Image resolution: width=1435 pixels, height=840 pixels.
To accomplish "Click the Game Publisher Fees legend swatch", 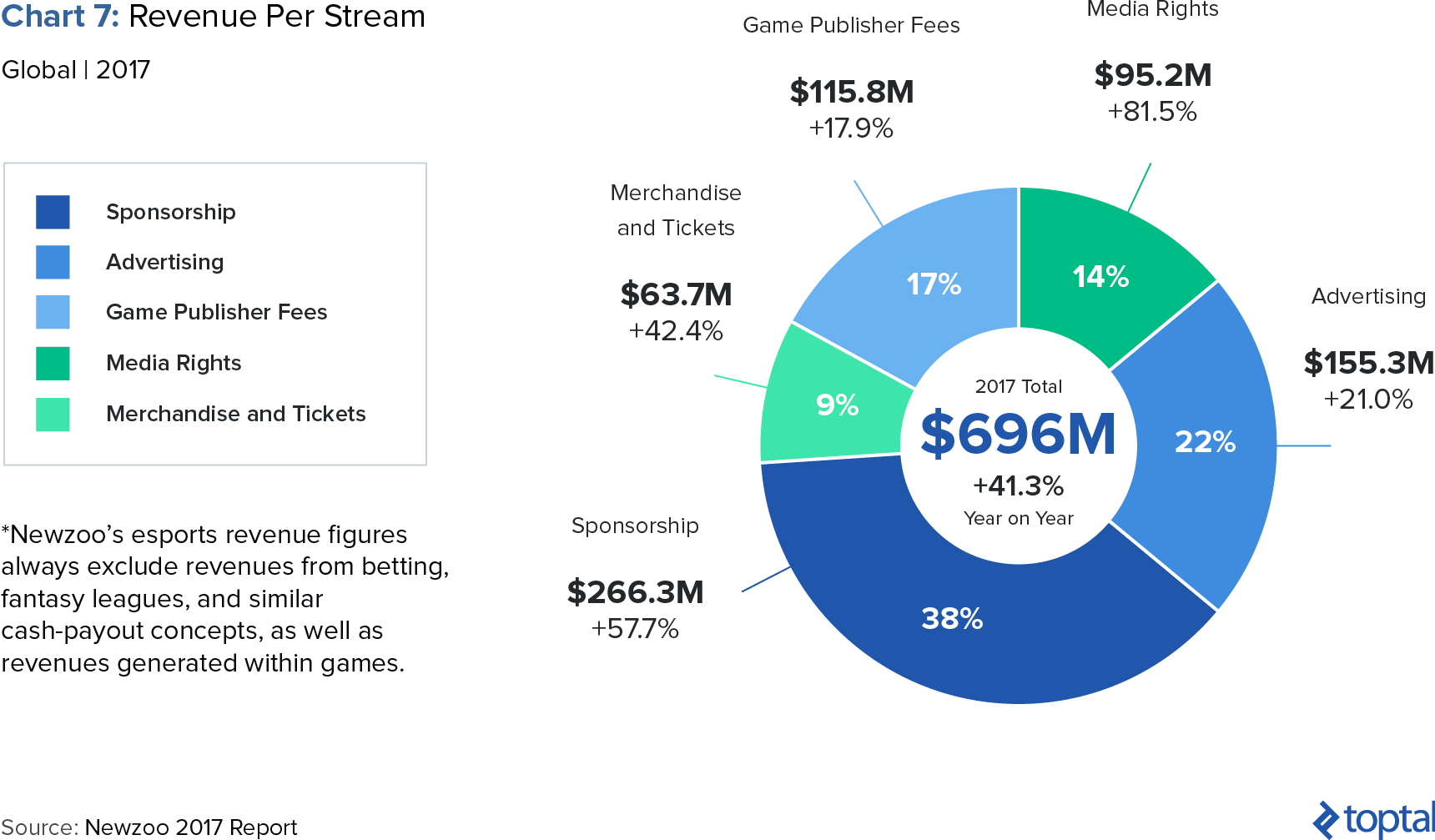I will click(53, 312).
